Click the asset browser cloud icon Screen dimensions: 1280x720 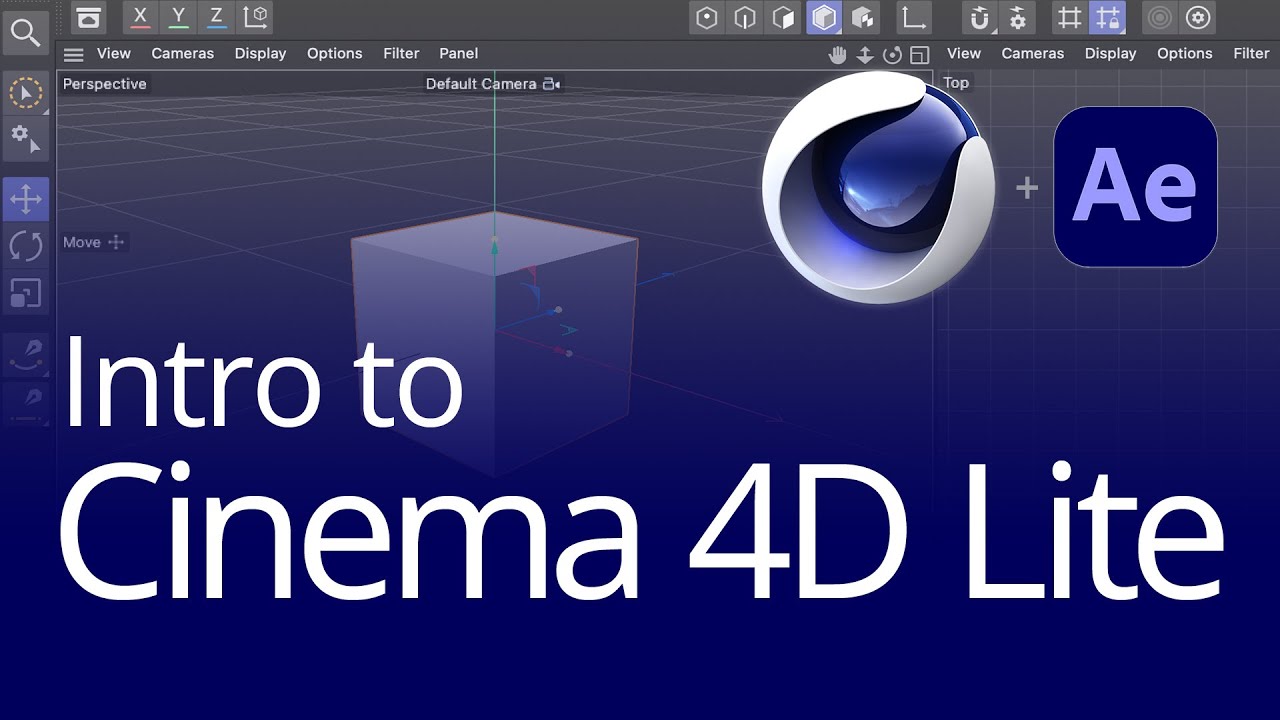click(x=89, y=17)
